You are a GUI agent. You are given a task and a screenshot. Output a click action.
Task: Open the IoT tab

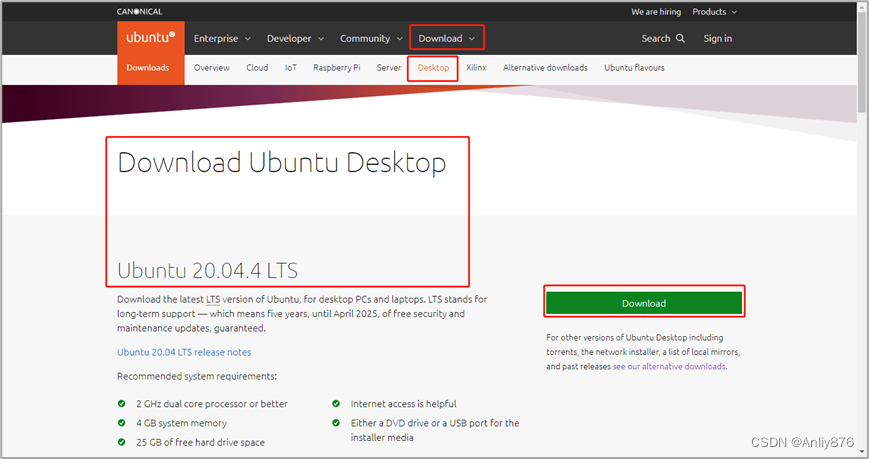click(x=291, y=68)
